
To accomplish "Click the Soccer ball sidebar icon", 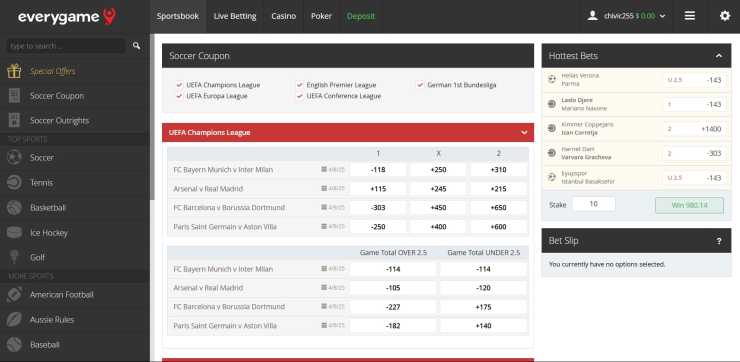I will [14, 157].
